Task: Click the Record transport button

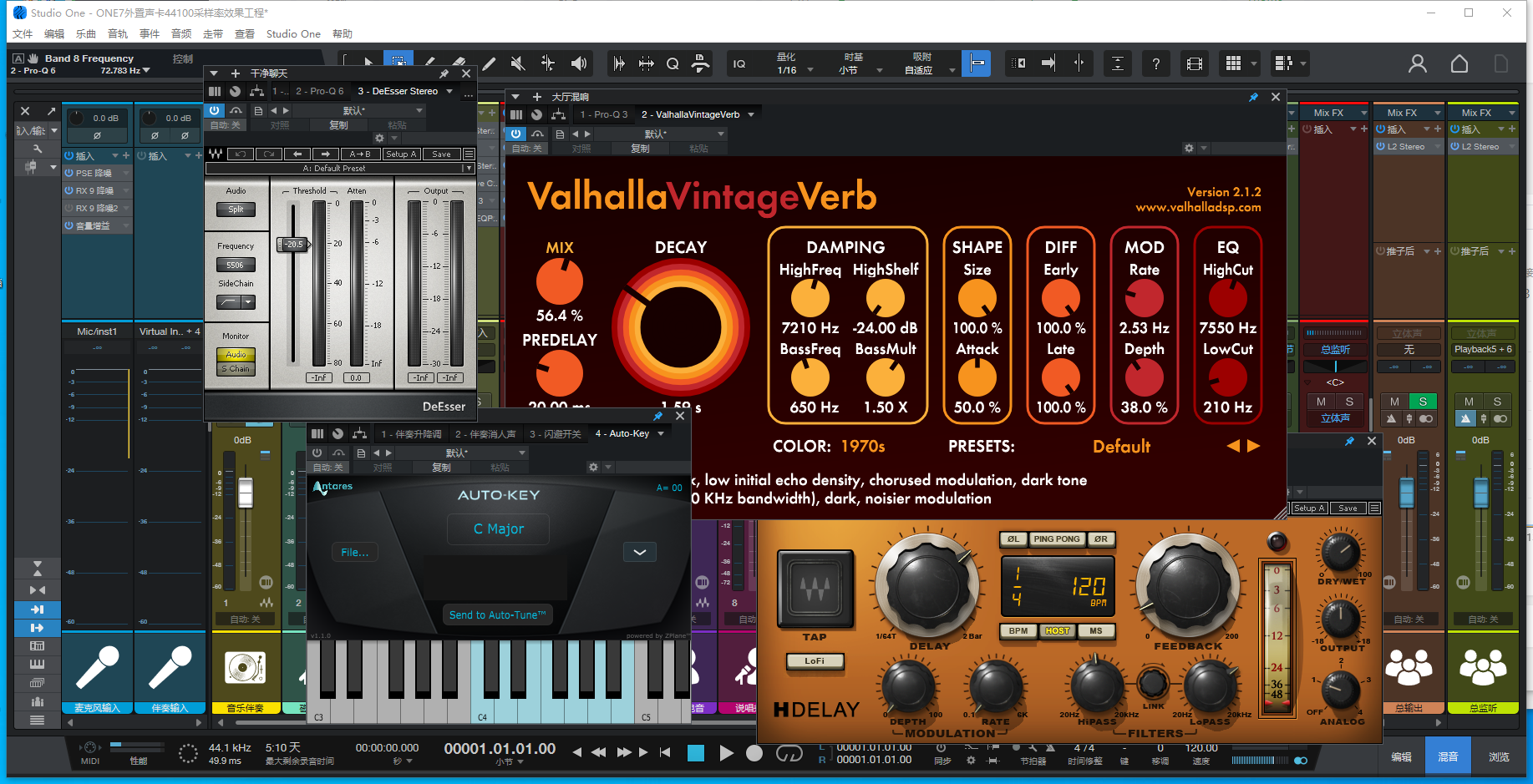Action: [754, 753]
